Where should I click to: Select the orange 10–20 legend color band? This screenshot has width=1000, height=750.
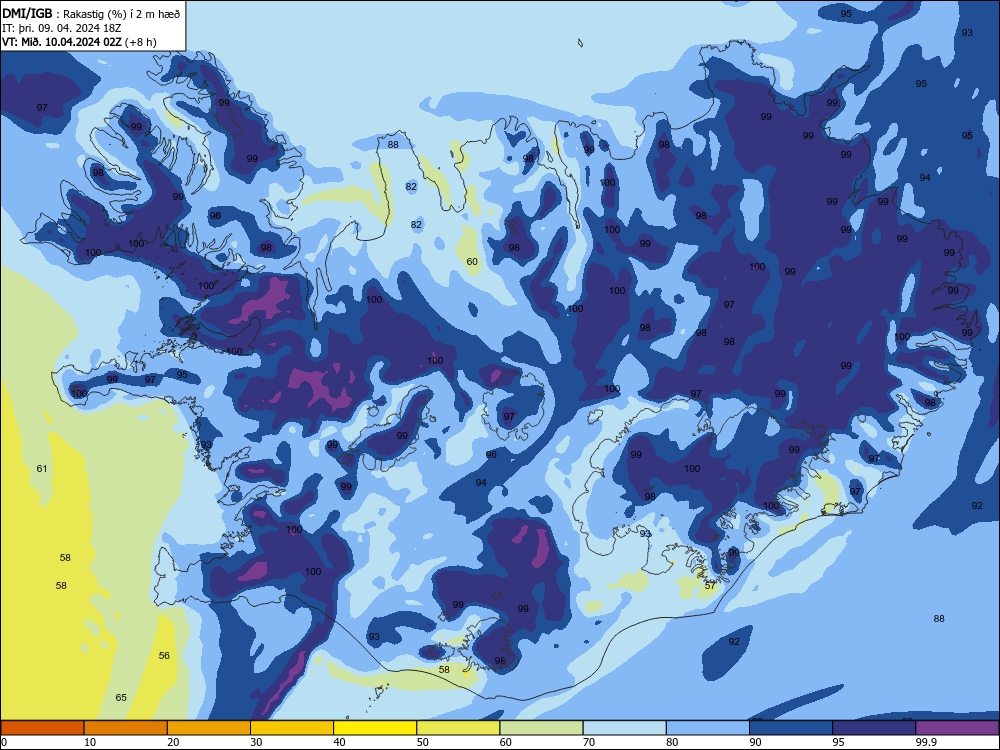[126, 728]
